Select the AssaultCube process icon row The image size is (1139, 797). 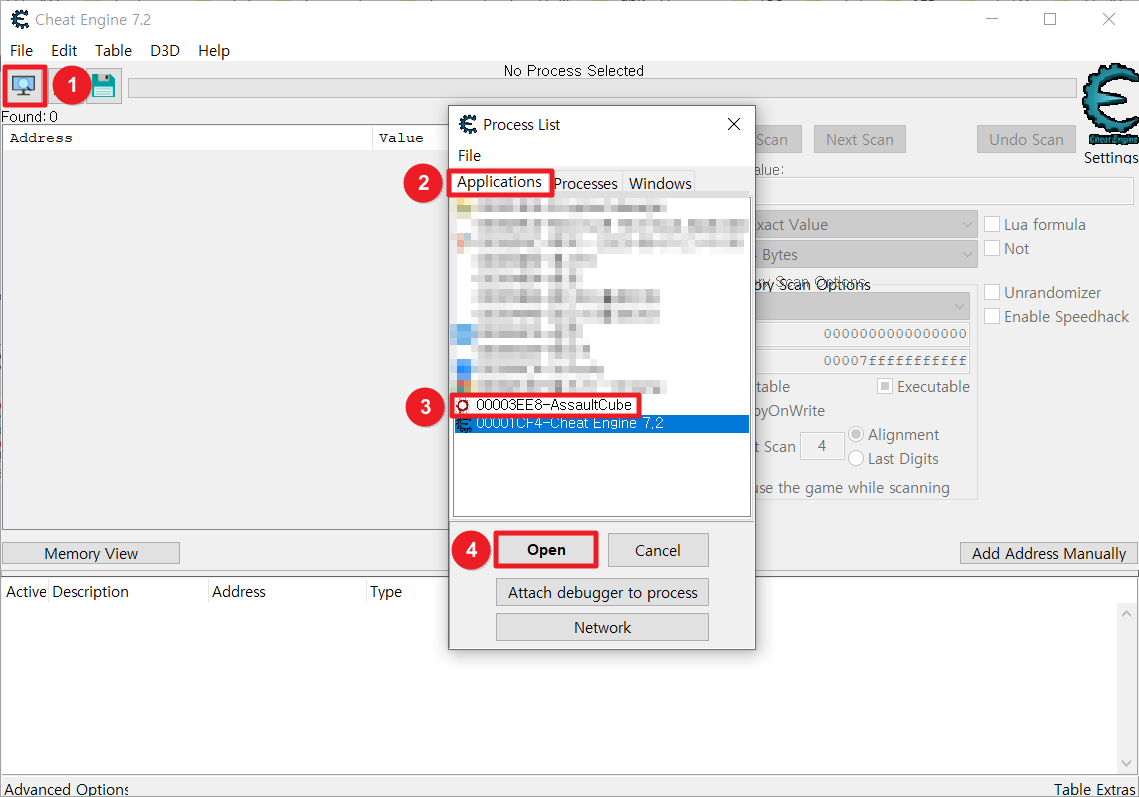[x=546, y=405]
